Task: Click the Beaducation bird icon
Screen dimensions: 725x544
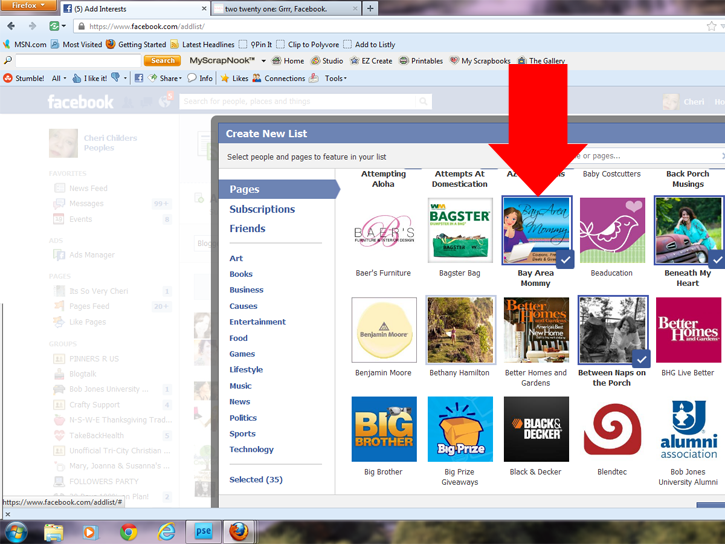Action: coord(611,230)
